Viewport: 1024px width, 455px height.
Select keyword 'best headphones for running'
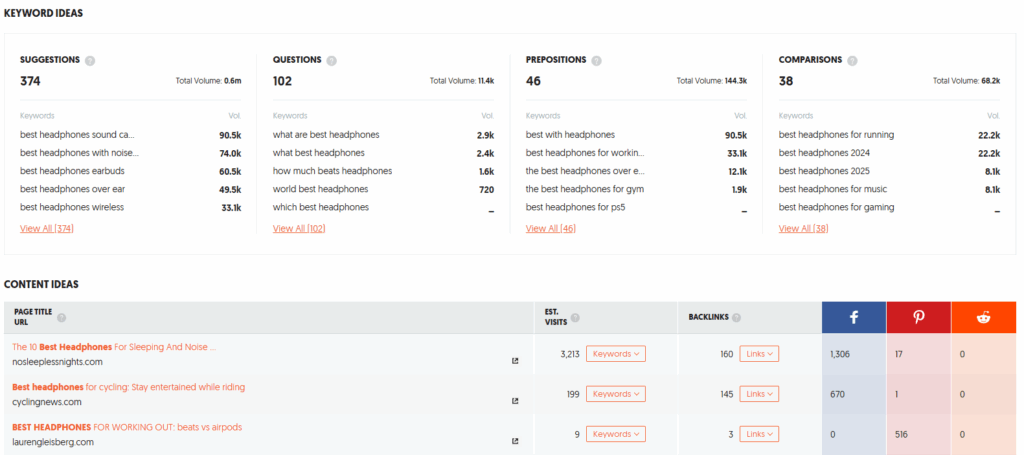pos(837,134)
